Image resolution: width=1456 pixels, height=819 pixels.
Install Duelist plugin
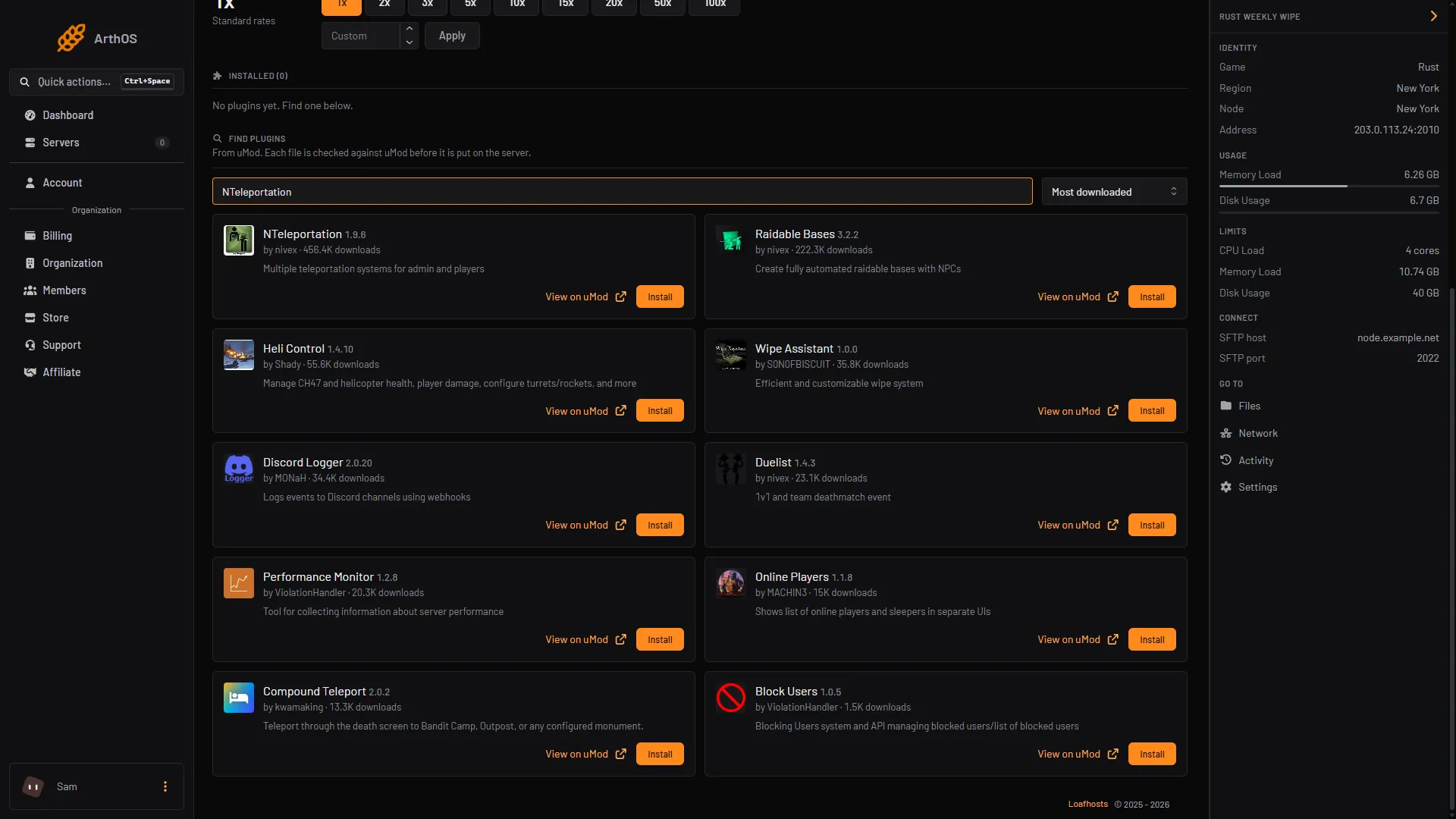1152,525
